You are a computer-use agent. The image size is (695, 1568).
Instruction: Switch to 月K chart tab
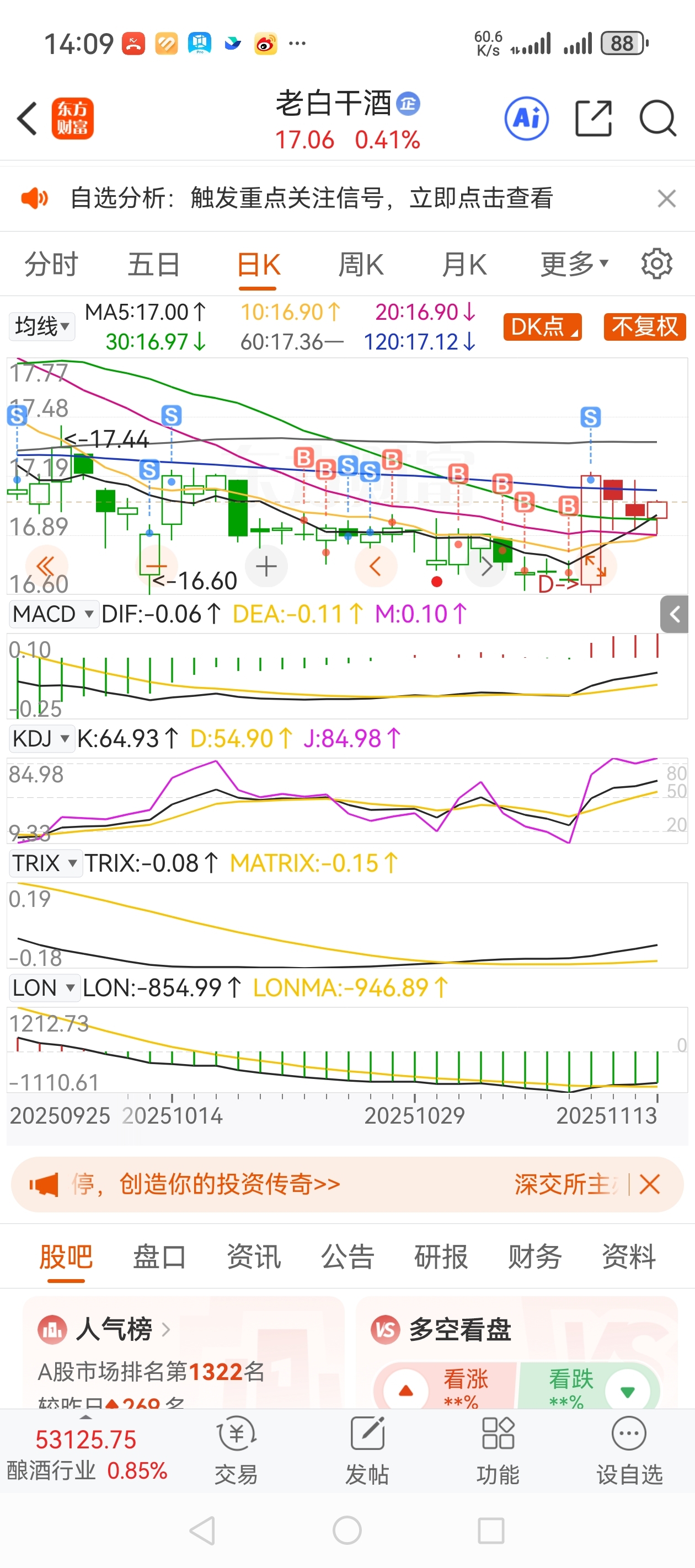[464, 264]
